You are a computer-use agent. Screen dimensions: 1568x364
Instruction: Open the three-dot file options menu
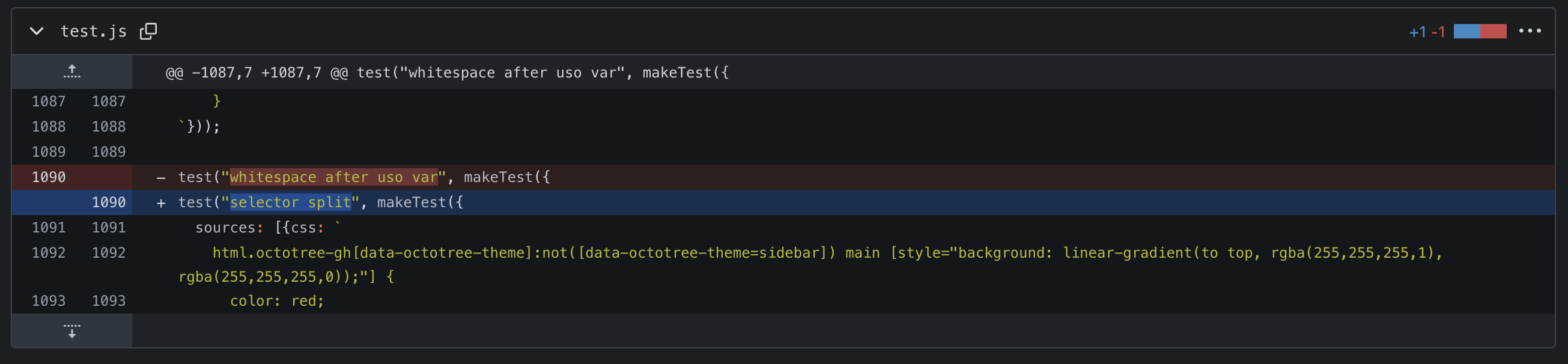pyautogui.click(x=1529, y=31)
